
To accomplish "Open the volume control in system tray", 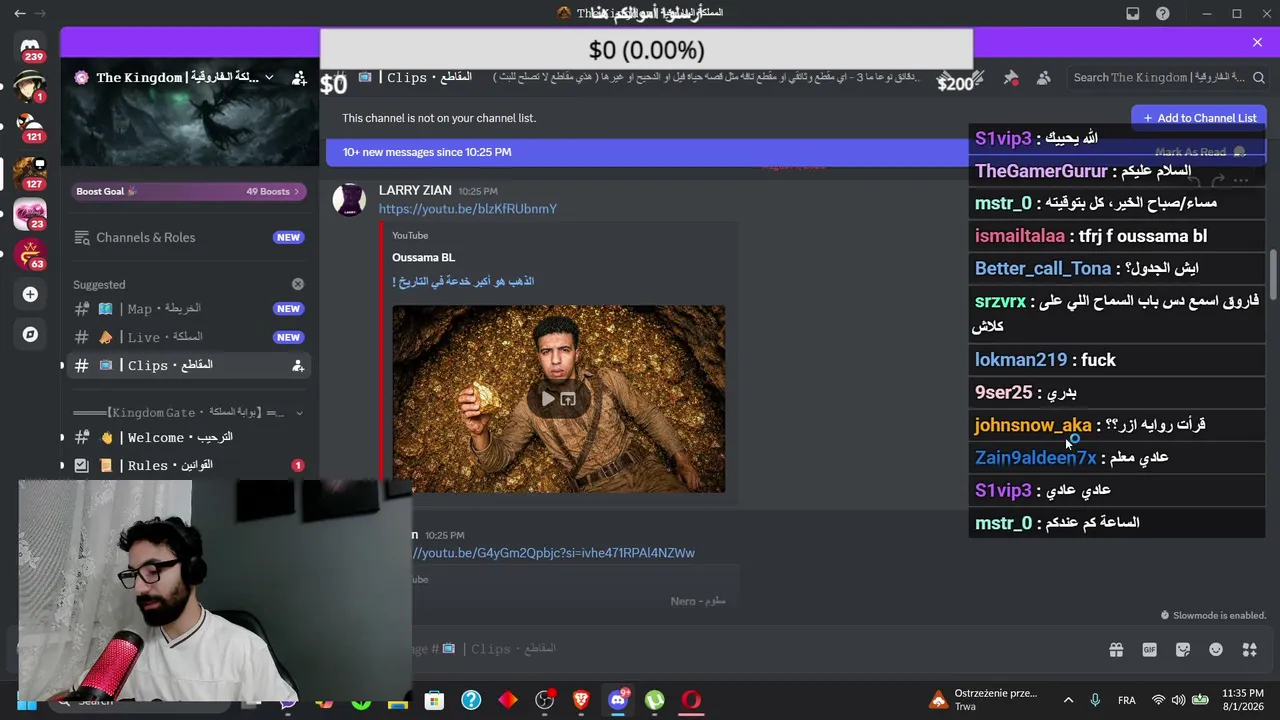I will (1178, 700).
